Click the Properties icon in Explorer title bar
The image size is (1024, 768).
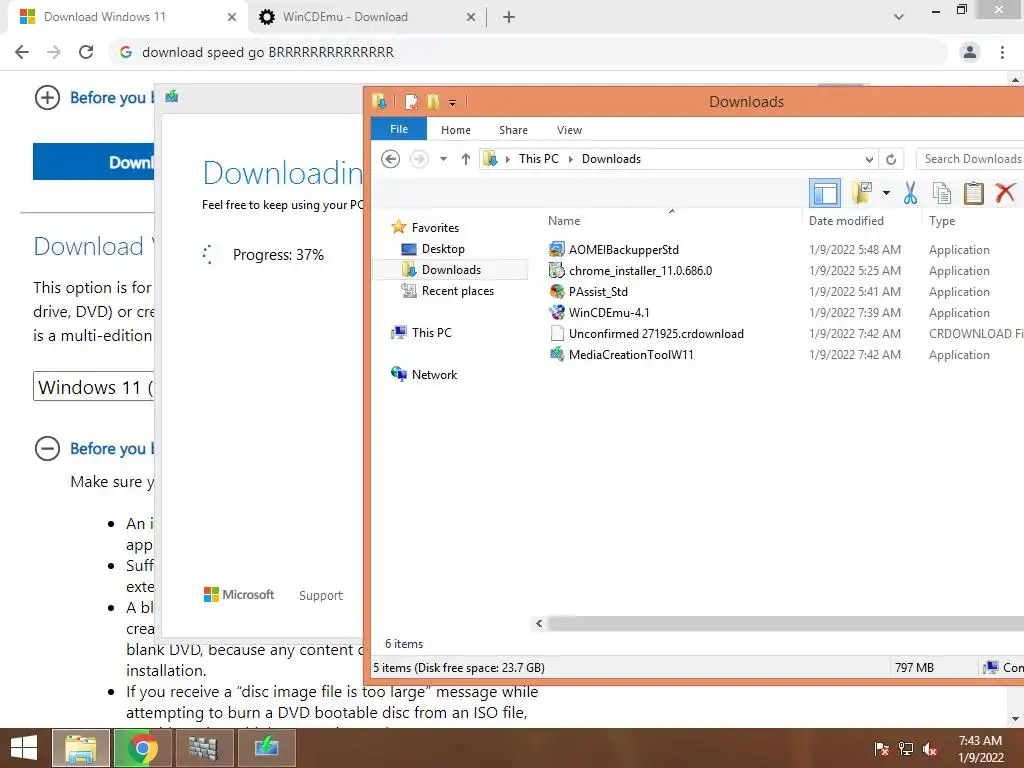tap(411, 102)
